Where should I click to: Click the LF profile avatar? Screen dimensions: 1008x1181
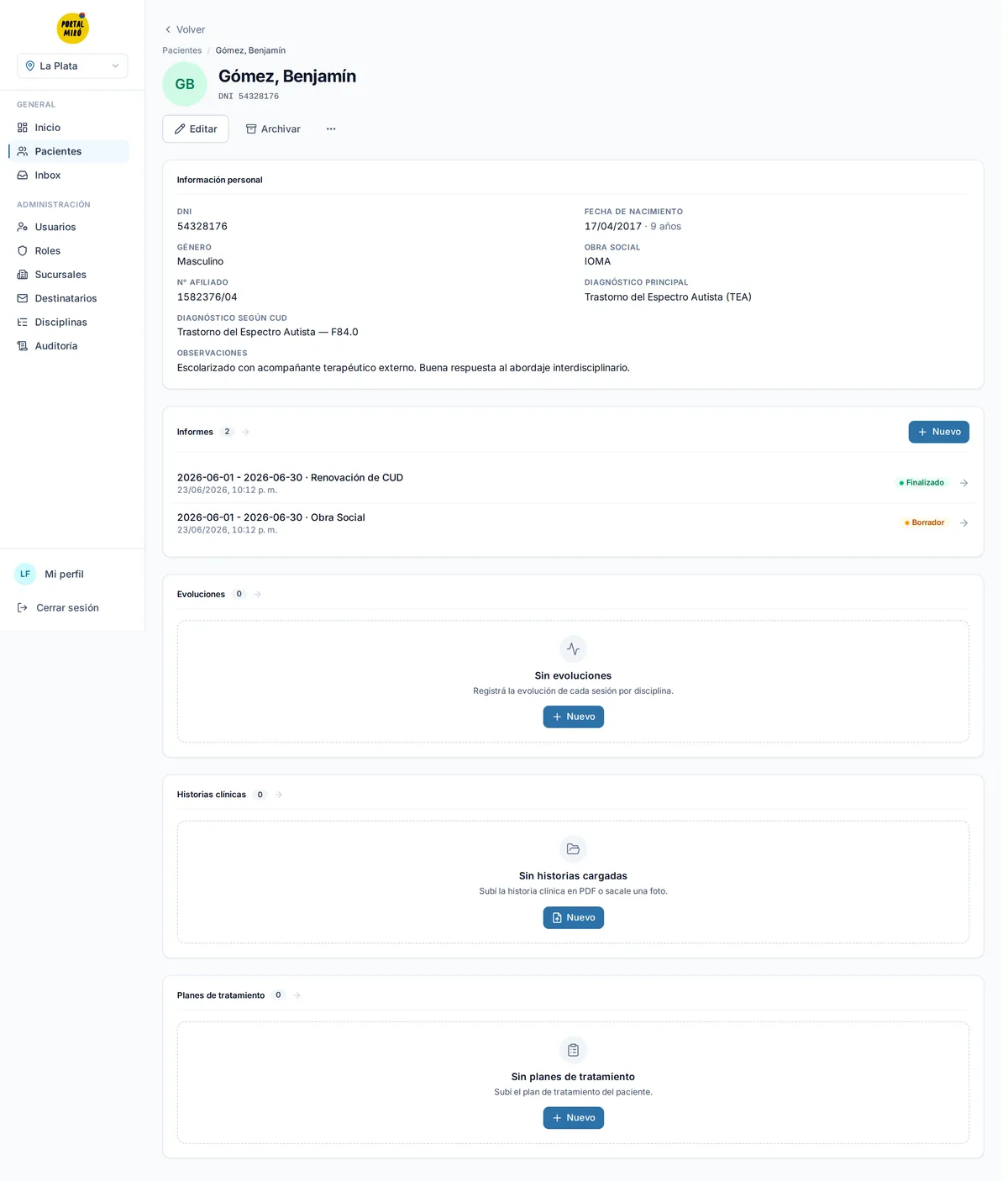[x=25, y=574]
